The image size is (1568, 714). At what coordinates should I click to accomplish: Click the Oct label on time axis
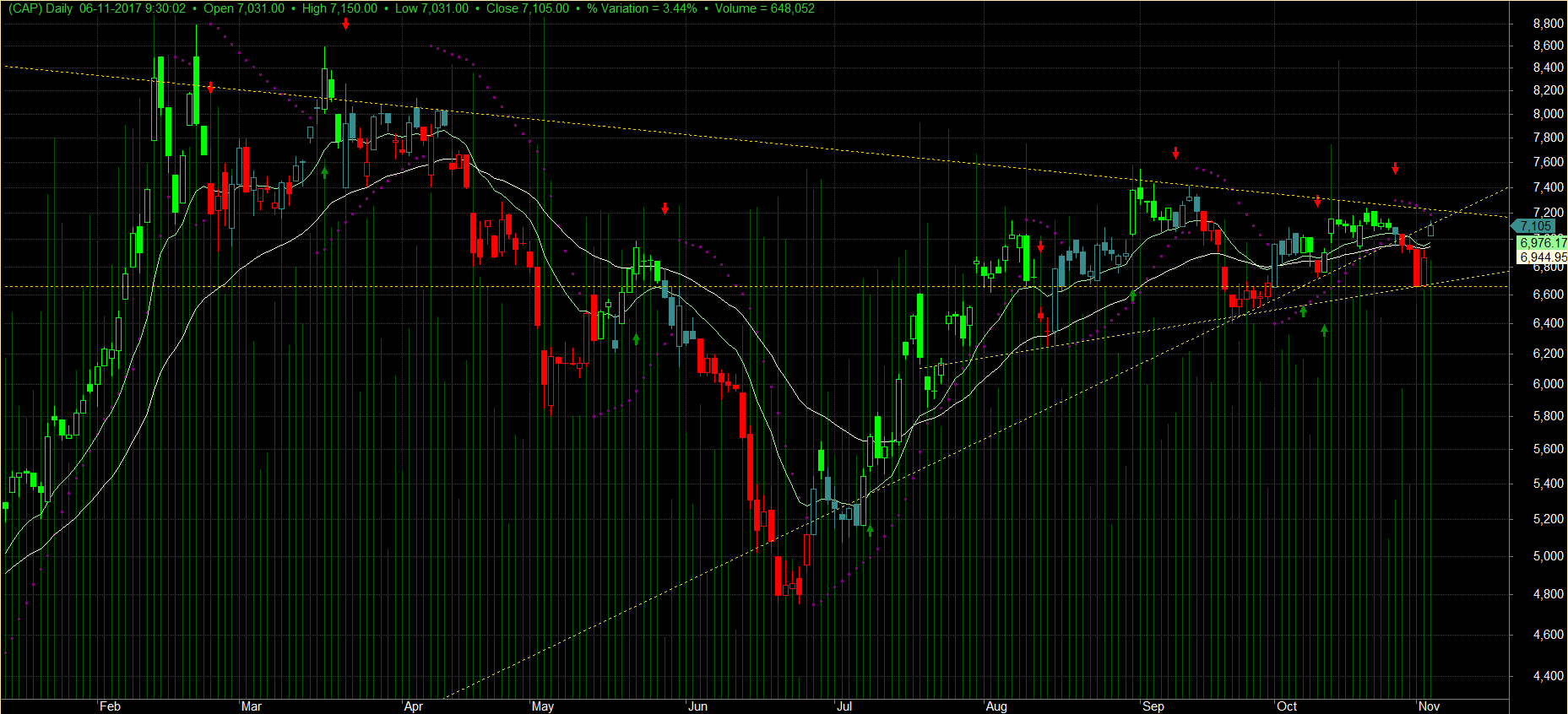[x=1287, y=706]
